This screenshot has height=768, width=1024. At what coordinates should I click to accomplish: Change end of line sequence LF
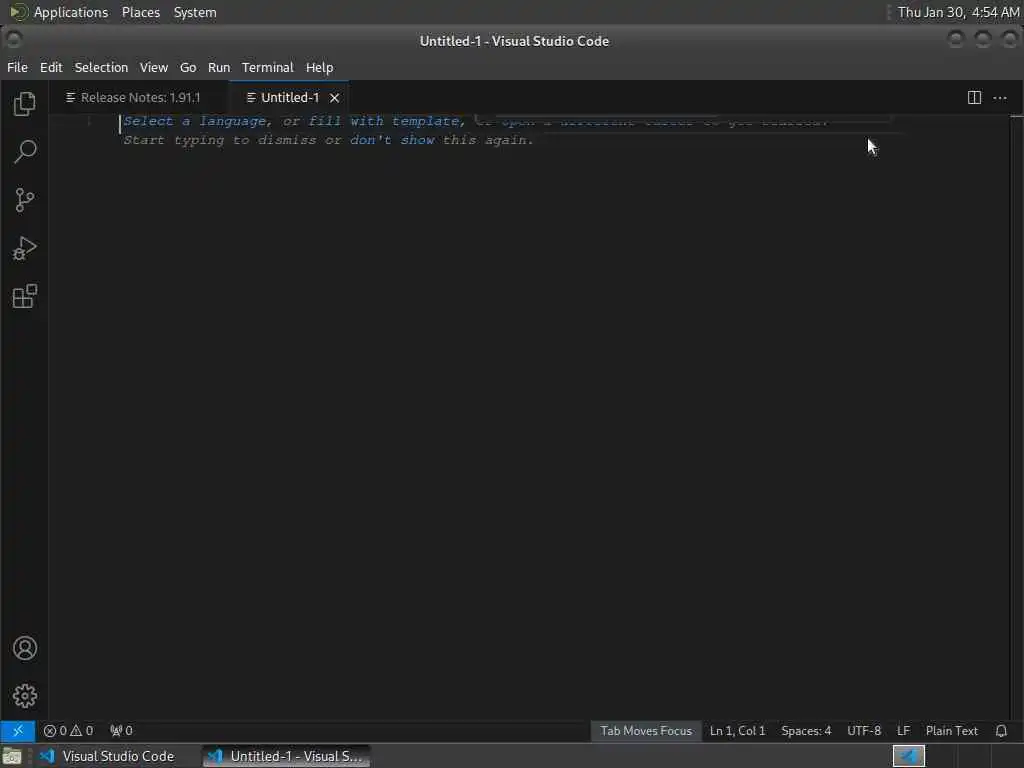click(x=903, y=731)
